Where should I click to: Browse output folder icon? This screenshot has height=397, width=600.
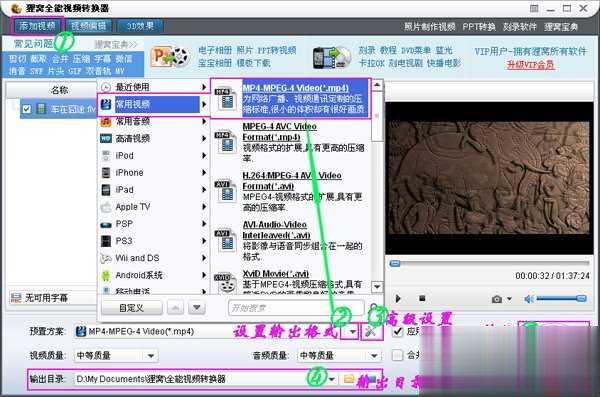pos(349,379)
